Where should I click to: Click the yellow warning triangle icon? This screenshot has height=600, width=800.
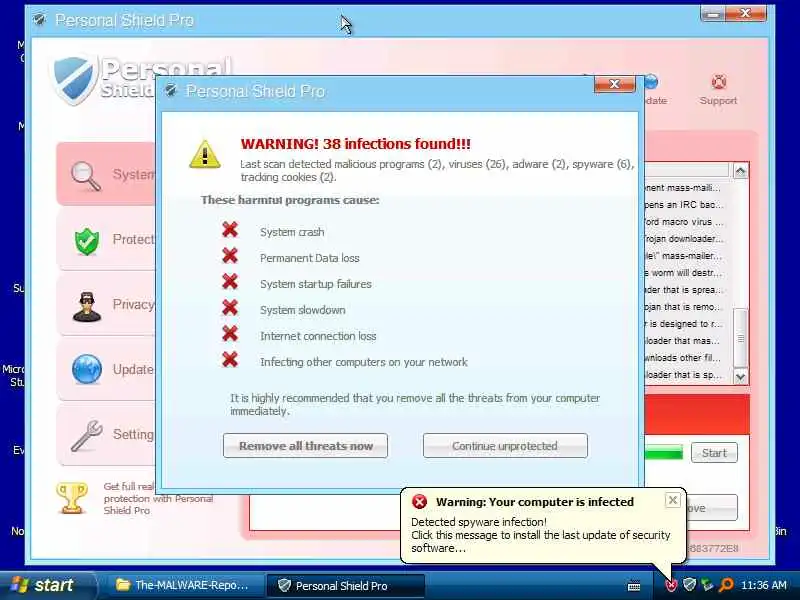[x=205, y=155]
